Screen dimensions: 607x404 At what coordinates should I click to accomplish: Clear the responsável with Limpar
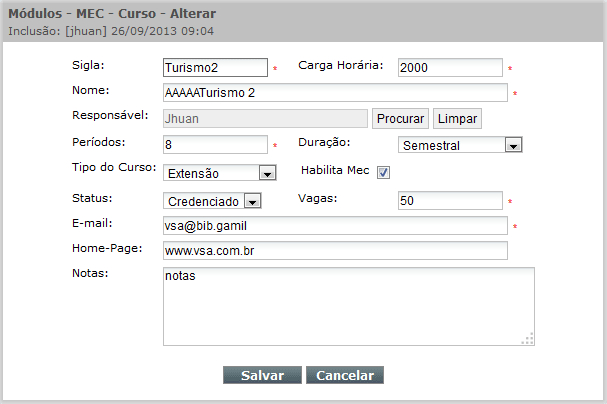(x=457, y=118)
